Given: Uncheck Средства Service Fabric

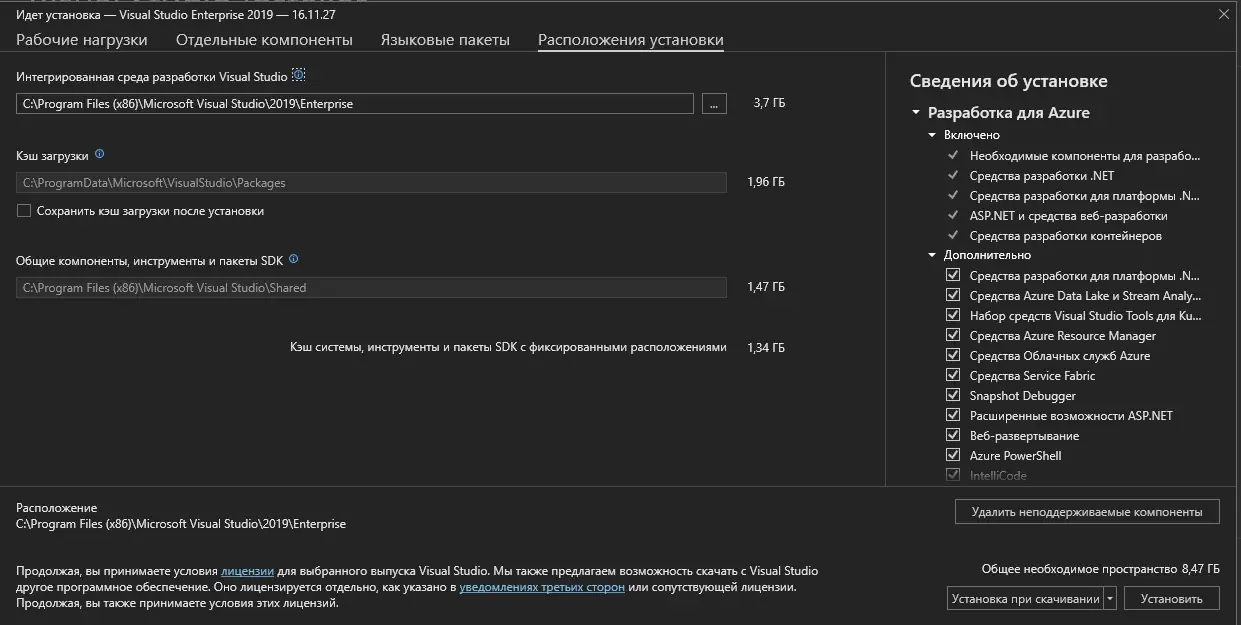Looking at the screenshot, I should (x=952, y=375).
